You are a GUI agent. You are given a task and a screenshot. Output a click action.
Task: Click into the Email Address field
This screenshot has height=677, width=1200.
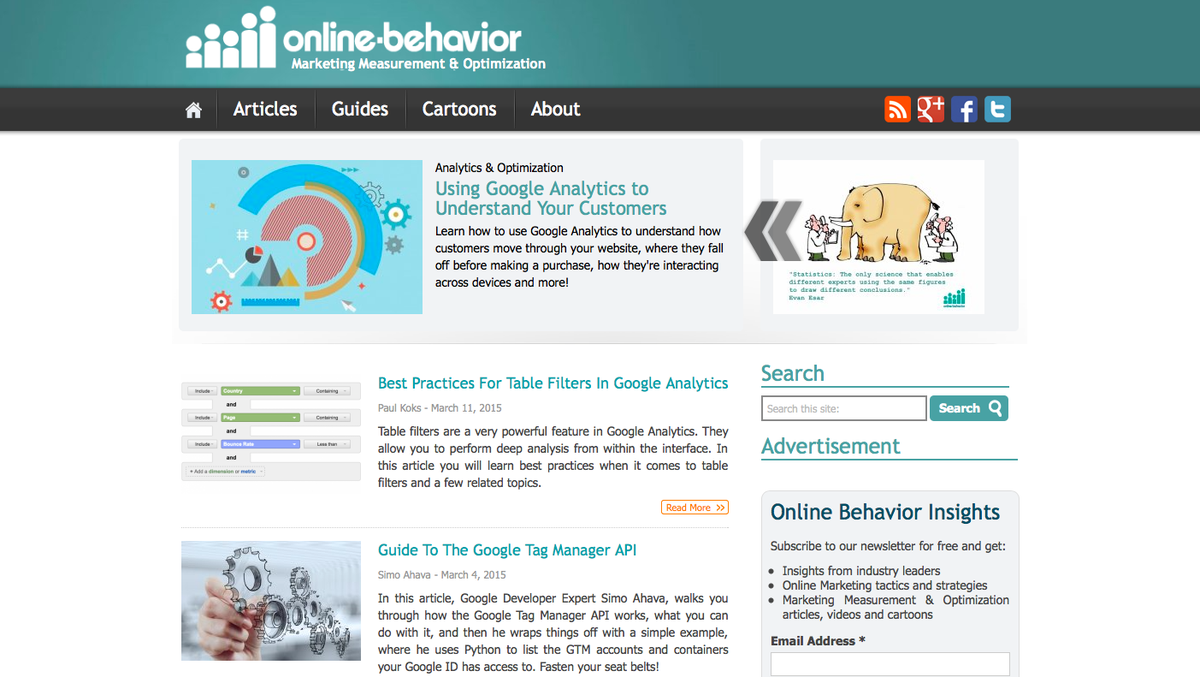(890, 665)
